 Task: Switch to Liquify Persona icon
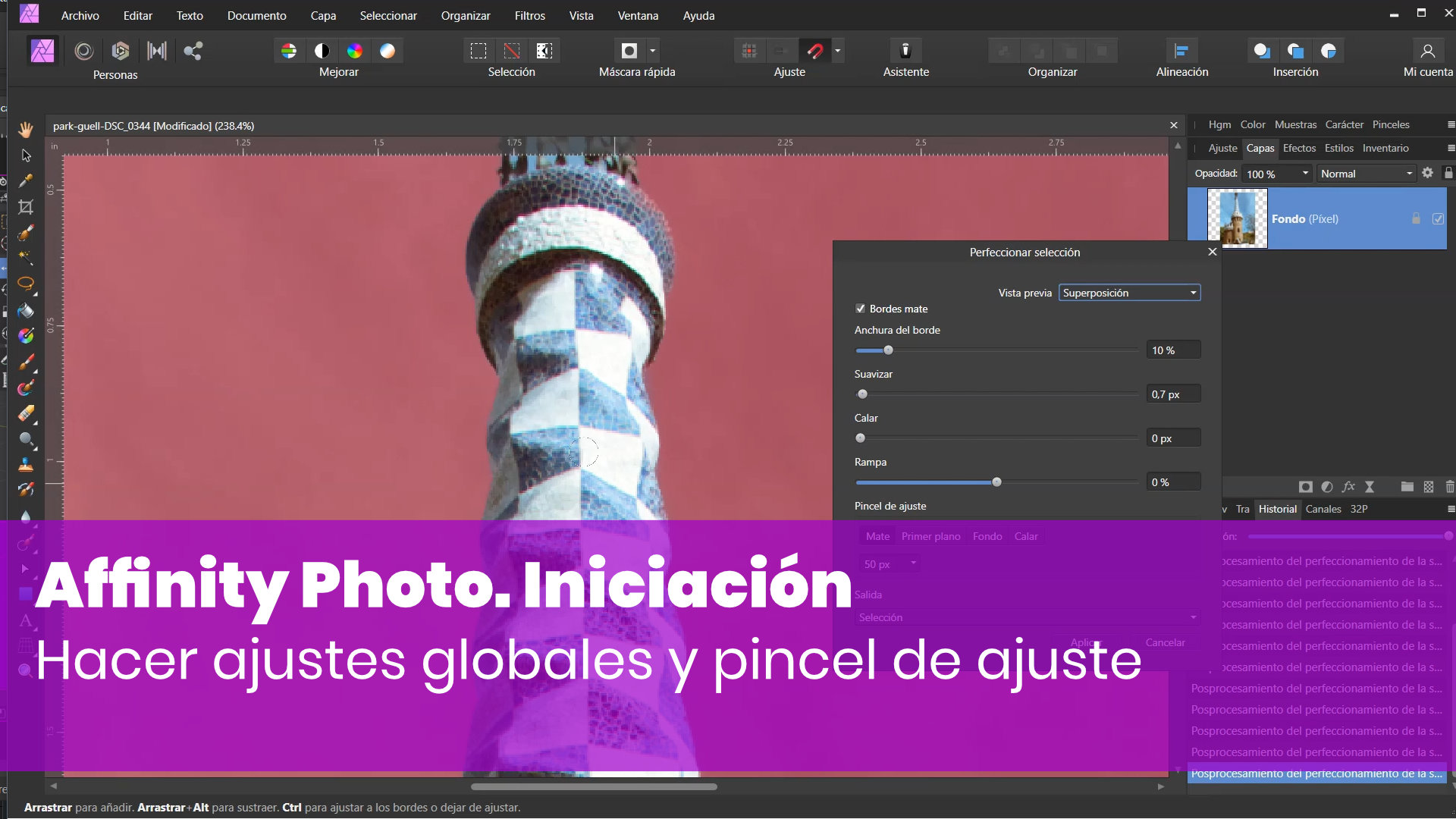point(84,51)
